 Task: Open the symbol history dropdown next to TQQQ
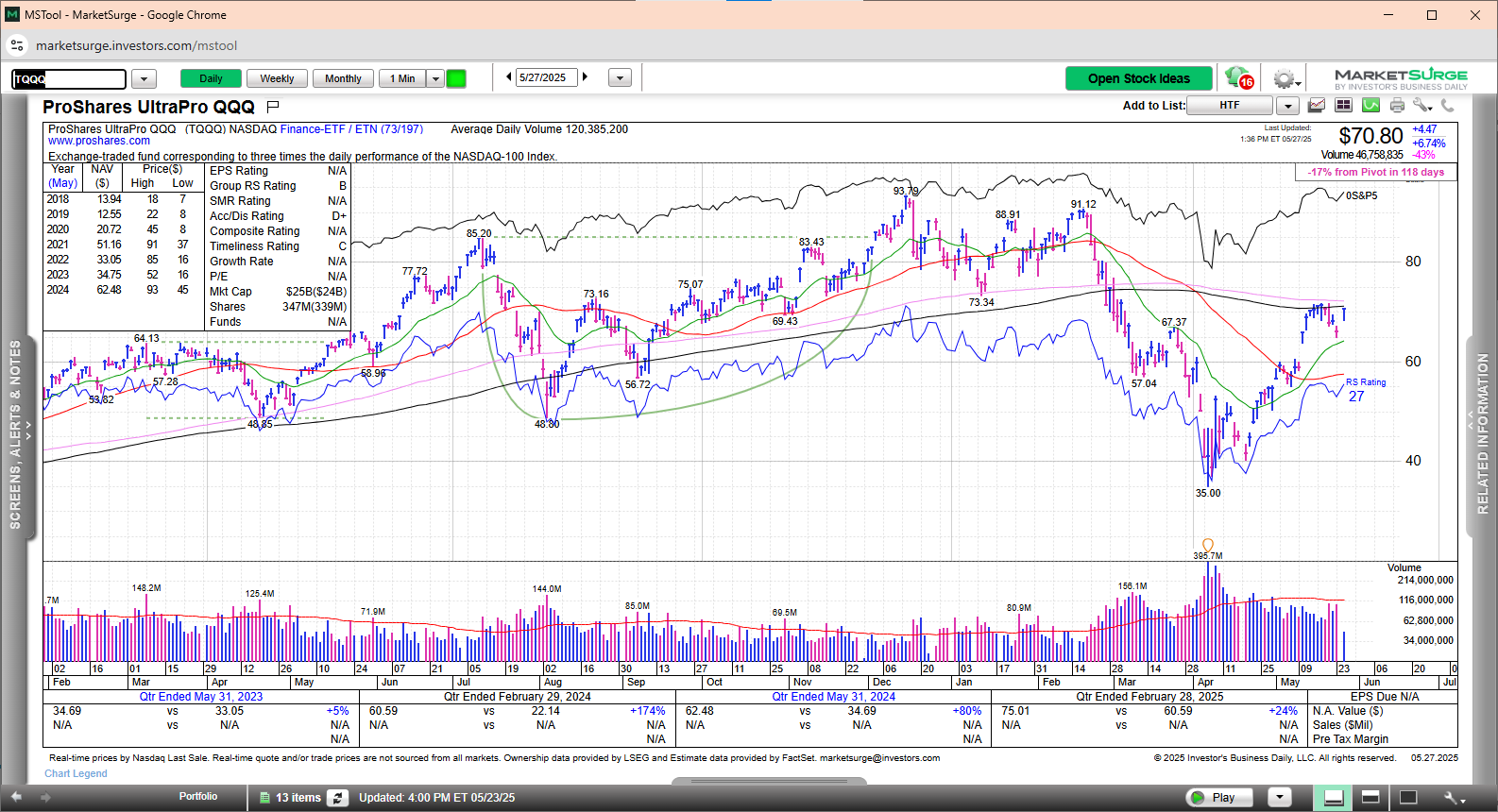(144, 79)
